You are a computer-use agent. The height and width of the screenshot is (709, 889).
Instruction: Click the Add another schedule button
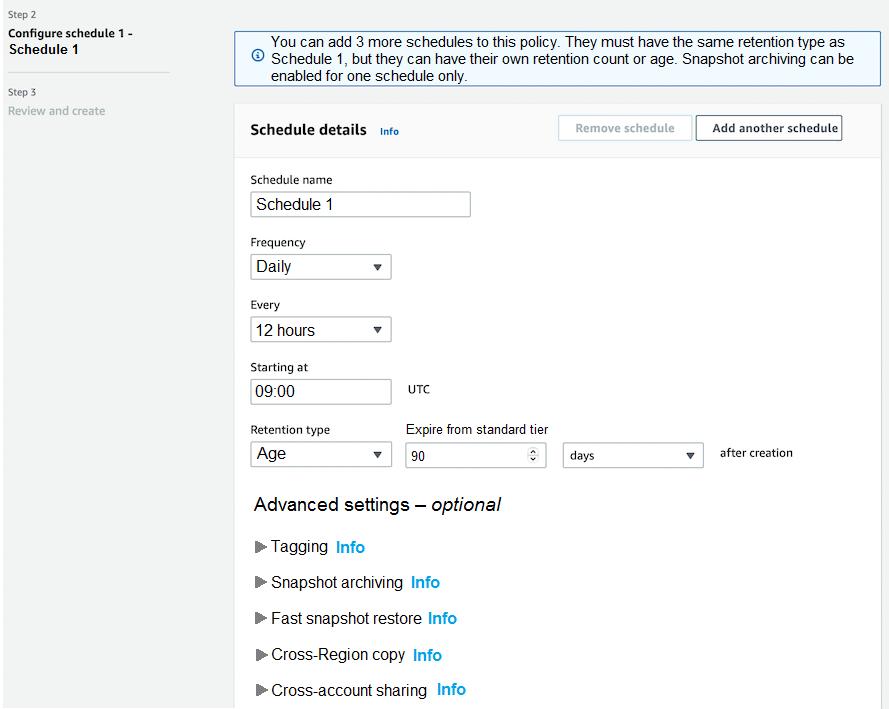769,128
